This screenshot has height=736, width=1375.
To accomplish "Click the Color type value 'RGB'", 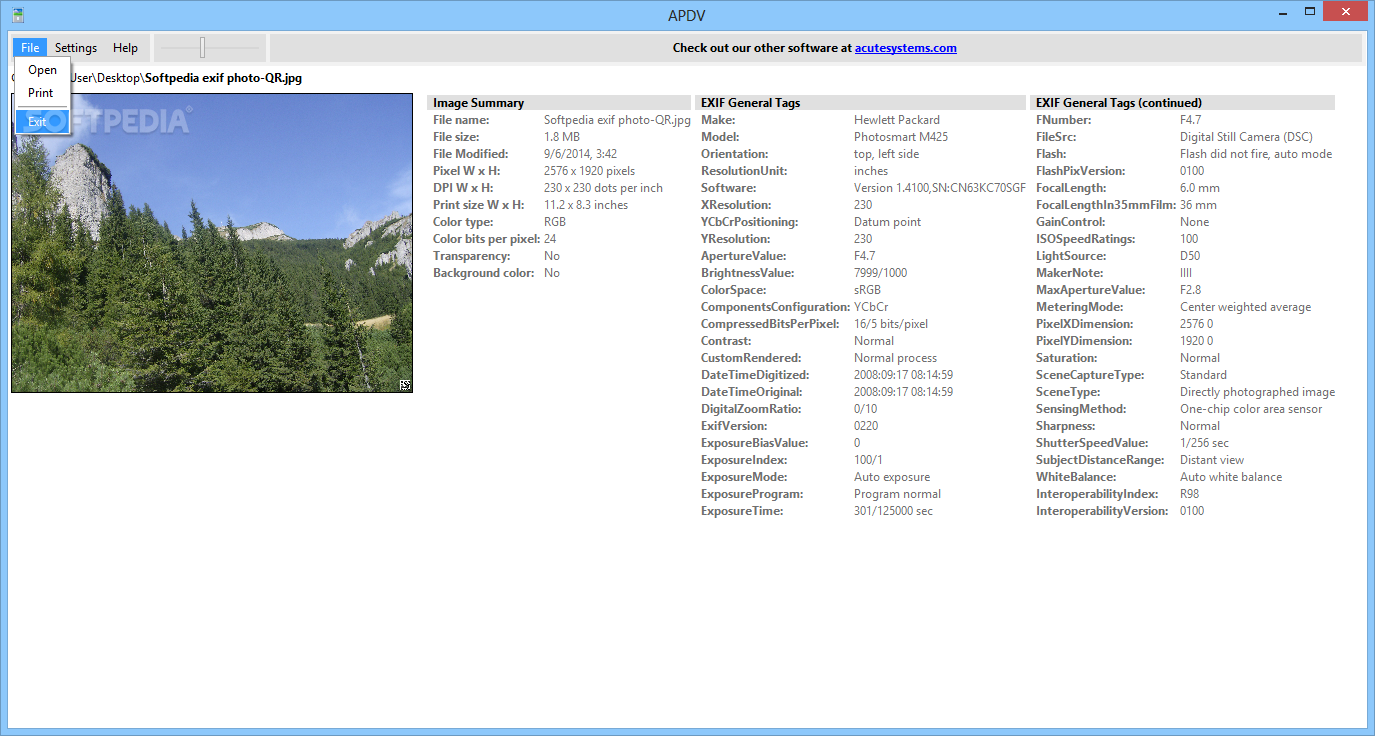I will click(555, 222).
